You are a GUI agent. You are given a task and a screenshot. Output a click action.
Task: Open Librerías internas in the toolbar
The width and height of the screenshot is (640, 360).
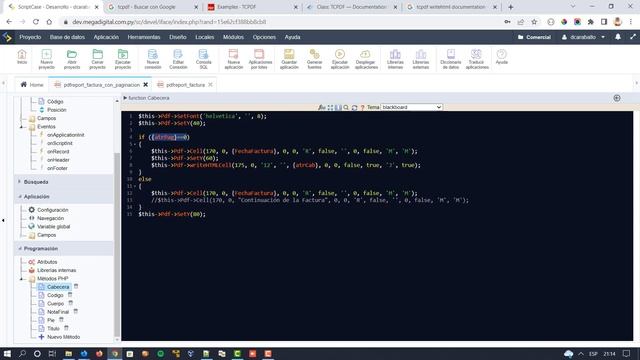pos(395,59)
